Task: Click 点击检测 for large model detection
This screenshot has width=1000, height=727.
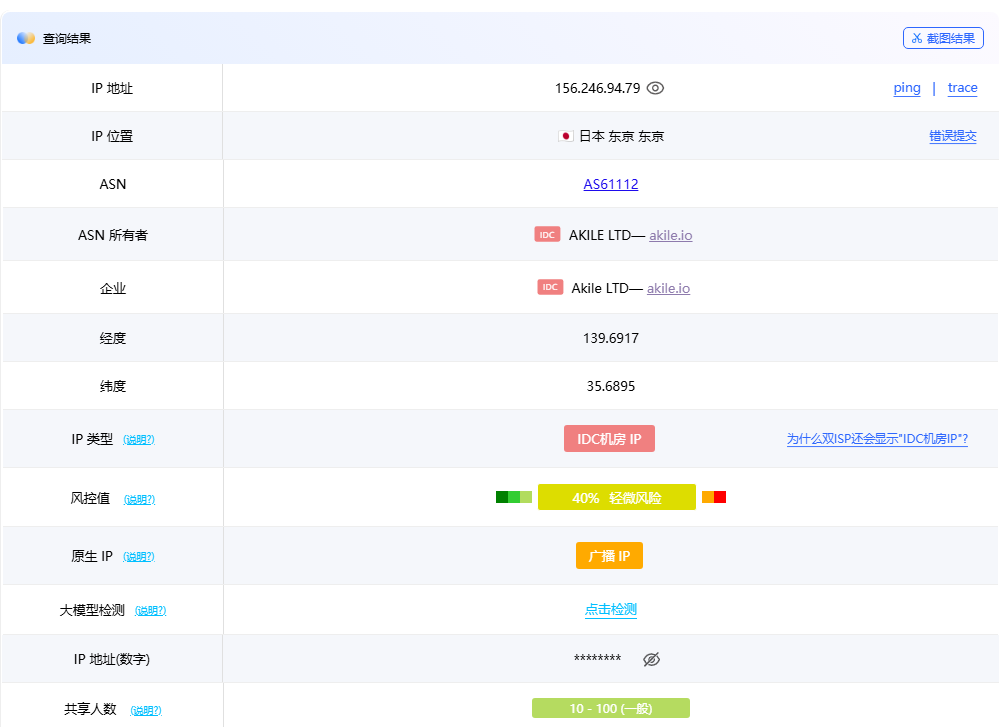Action: tap(611, 610)
